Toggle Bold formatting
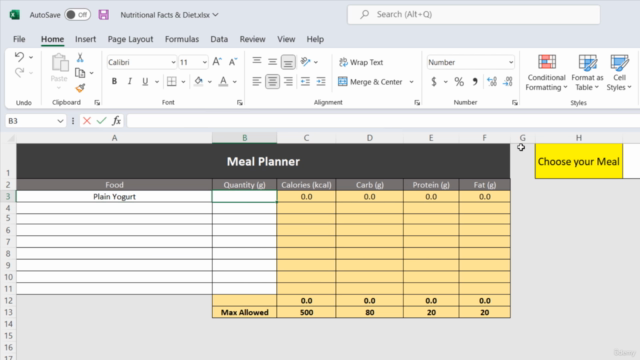640x360 pixels. click(114, 82)
